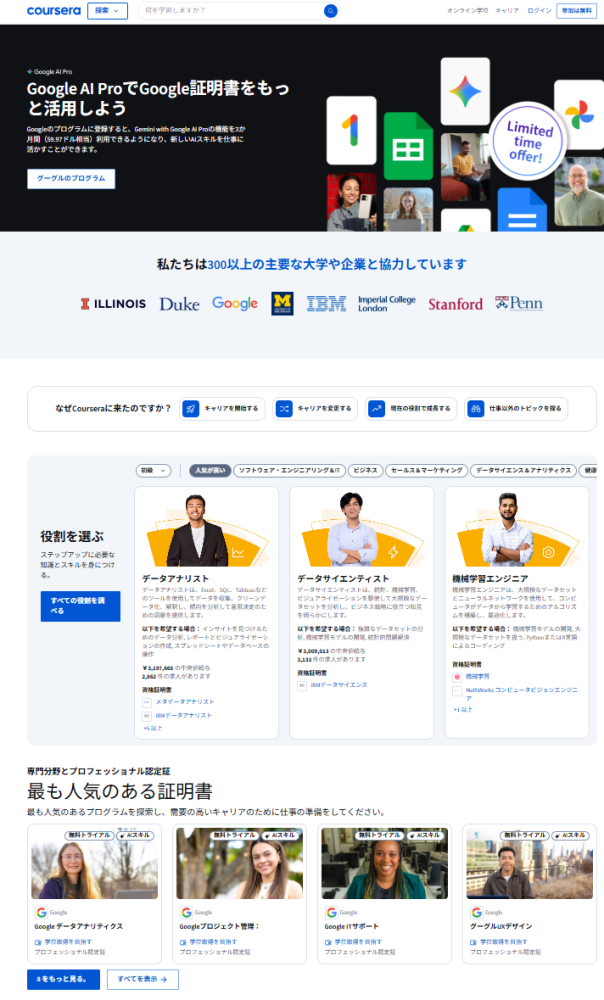Screen dimensions: 604x1000
Task: Click the すべての役割を調べる button
Action: point(80,606)
